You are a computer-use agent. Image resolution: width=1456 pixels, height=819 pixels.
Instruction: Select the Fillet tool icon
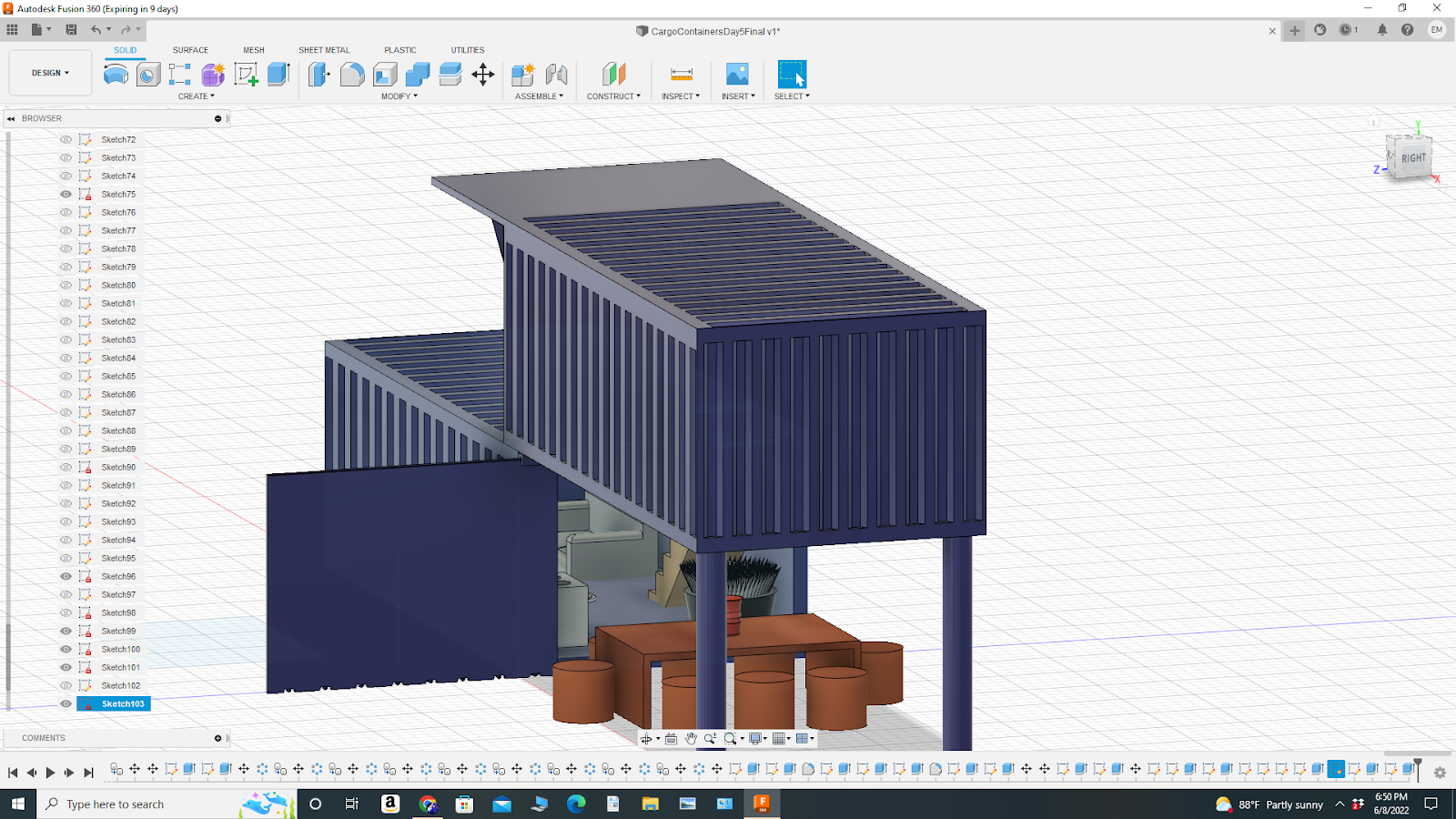pyautogui.click(x=352, y=75)
